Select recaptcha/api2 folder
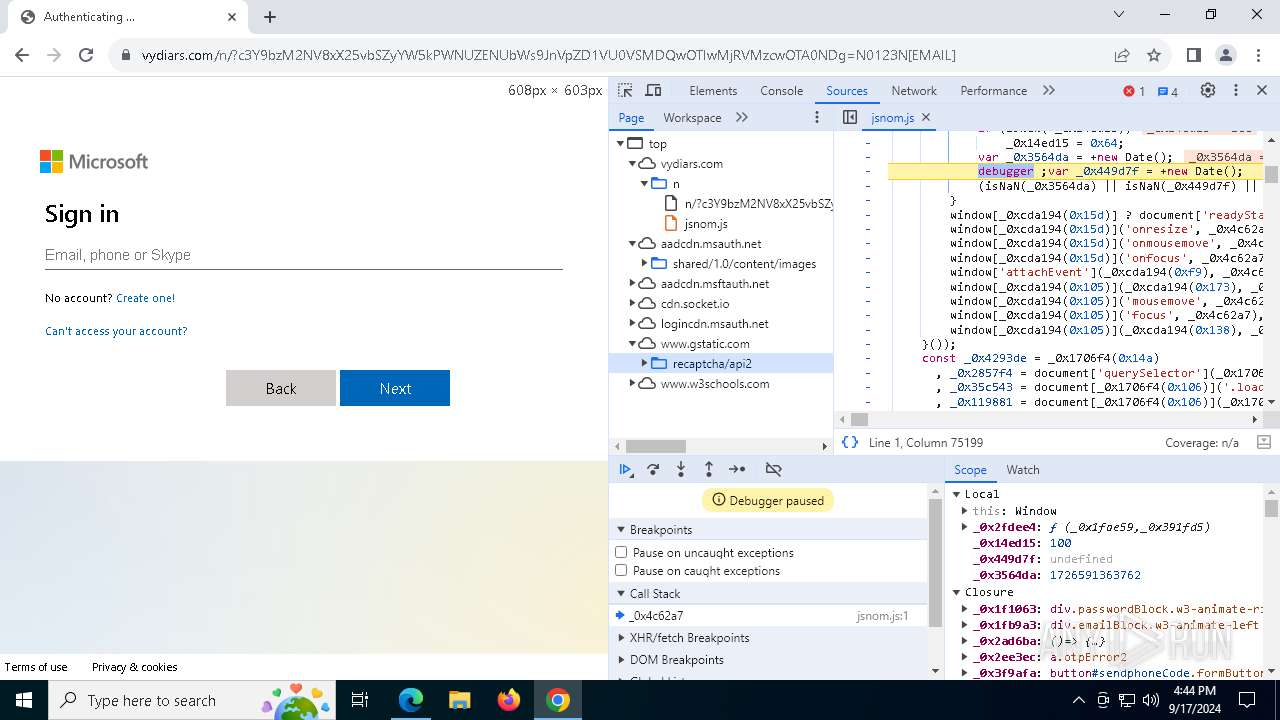The height and width of the screenshot is (720, 1280). tap(712, 363)
